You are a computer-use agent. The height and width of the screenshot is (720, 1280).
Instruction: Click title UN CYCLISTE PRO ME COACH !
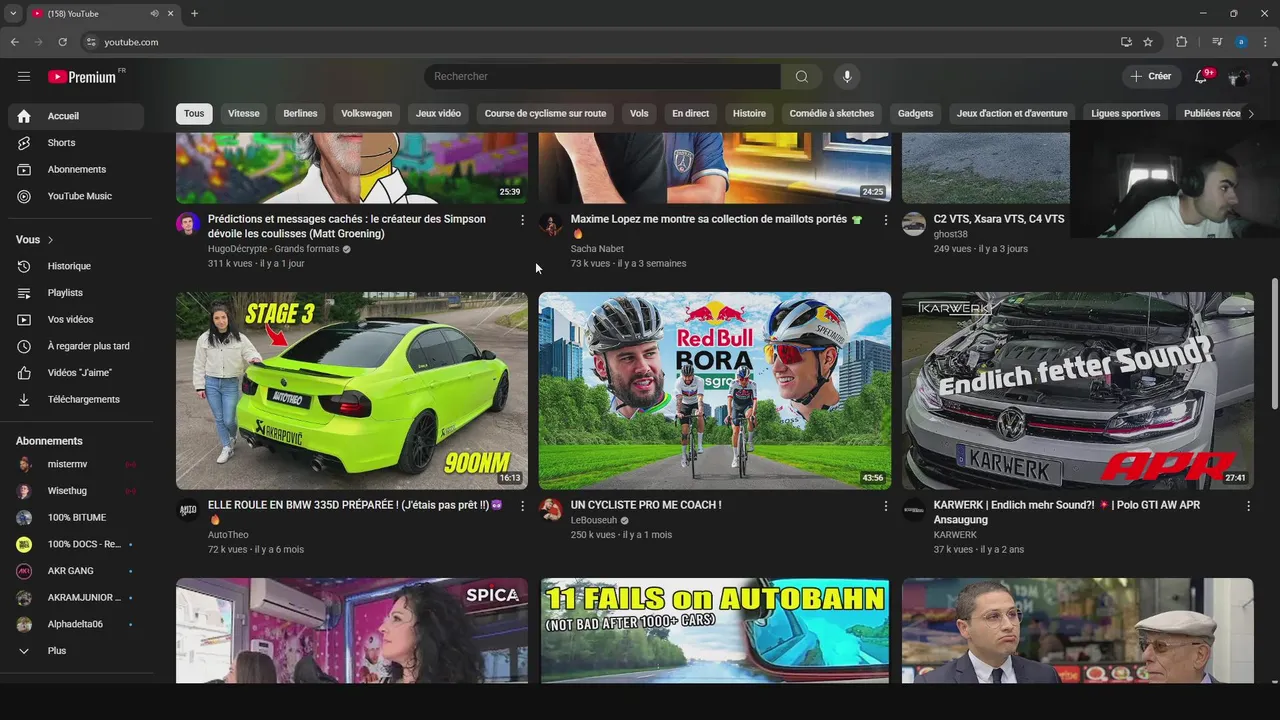coord(646,505)
